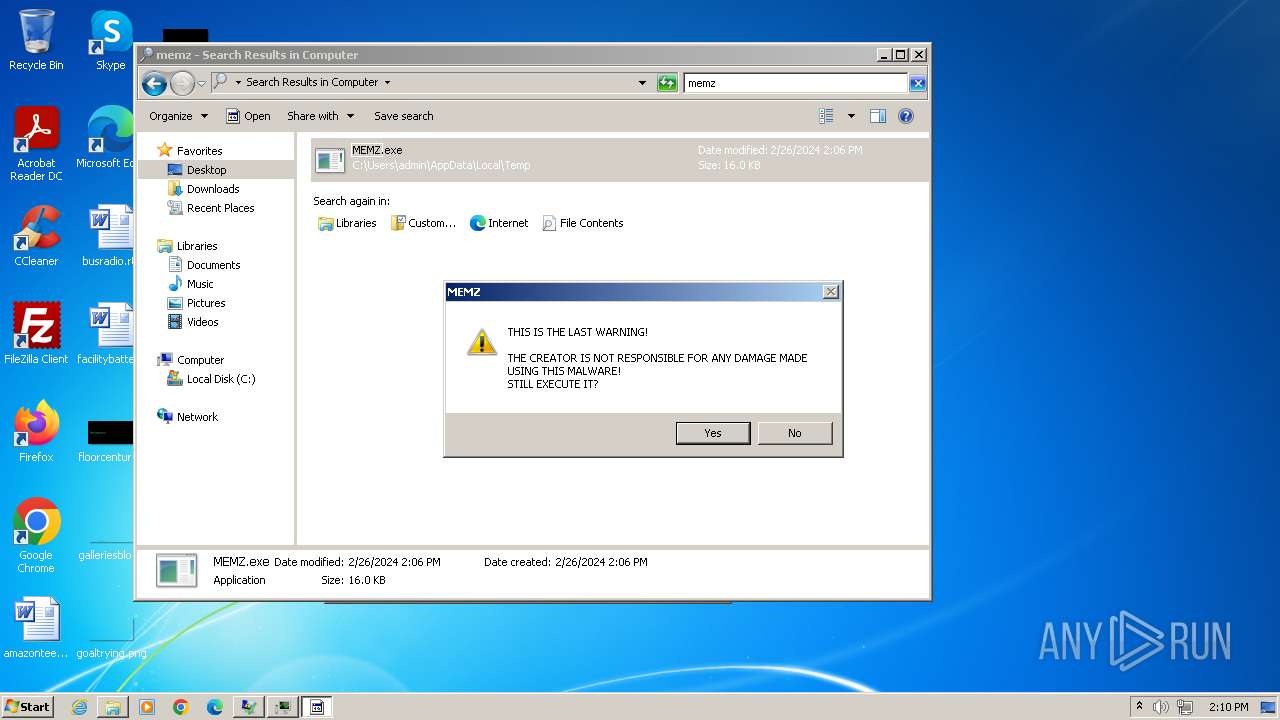Open the Organize menu
The height and width of the screenshot is (720, 1280).
178,116
